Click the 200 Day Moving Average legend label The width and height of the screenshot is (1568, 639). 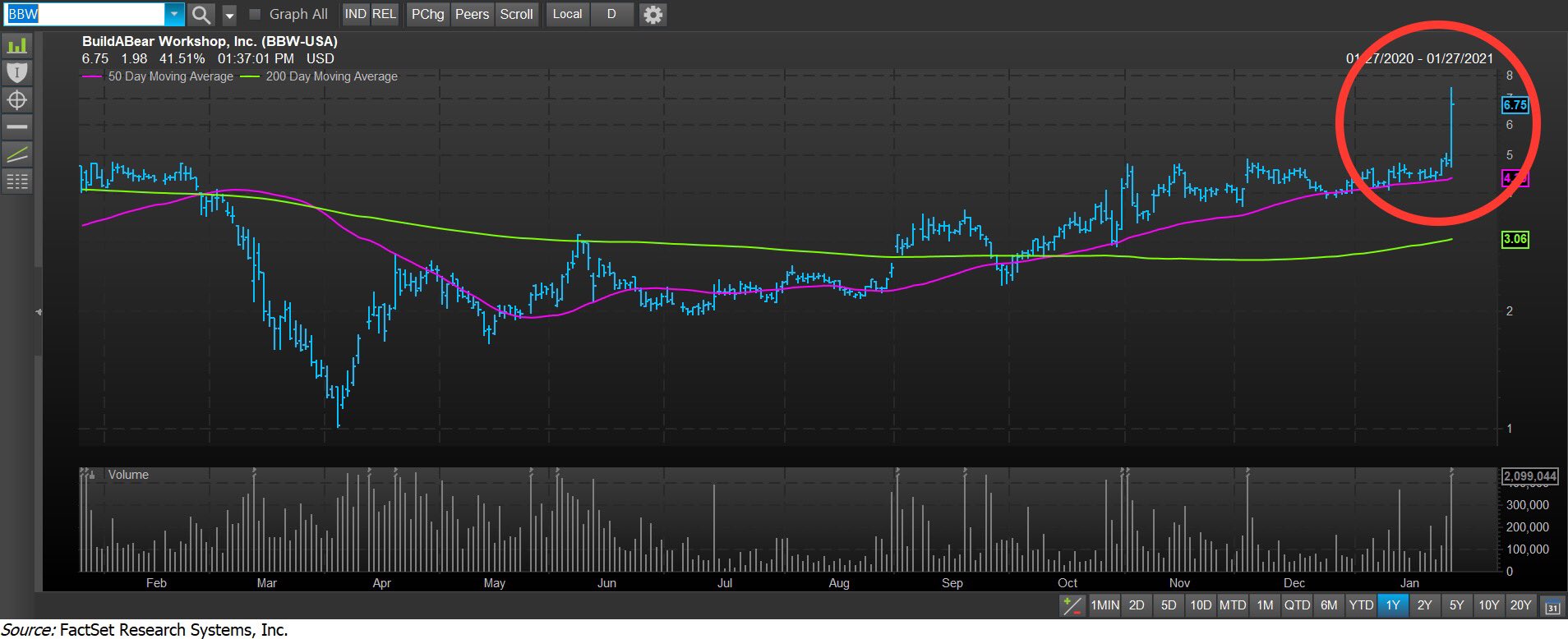pyautogui.click(x=331, y=76)
